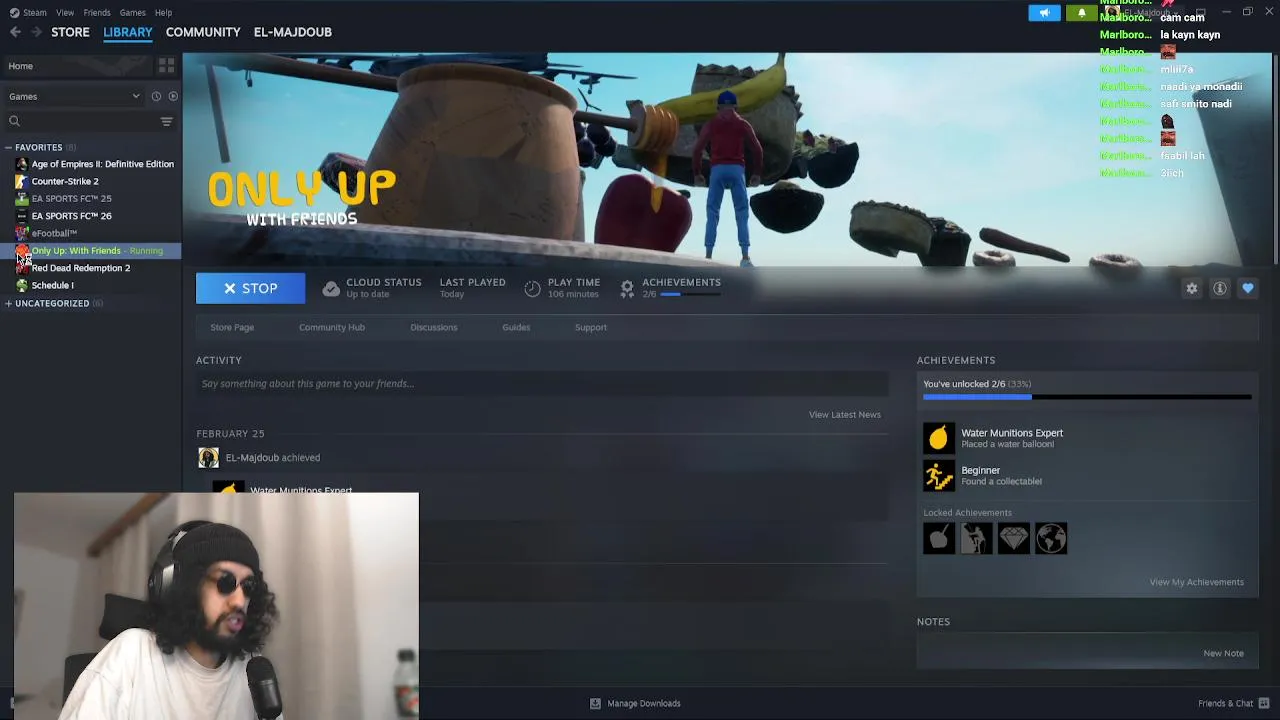Open the EL-MAJDOUB profile tab

coord(293,32)
